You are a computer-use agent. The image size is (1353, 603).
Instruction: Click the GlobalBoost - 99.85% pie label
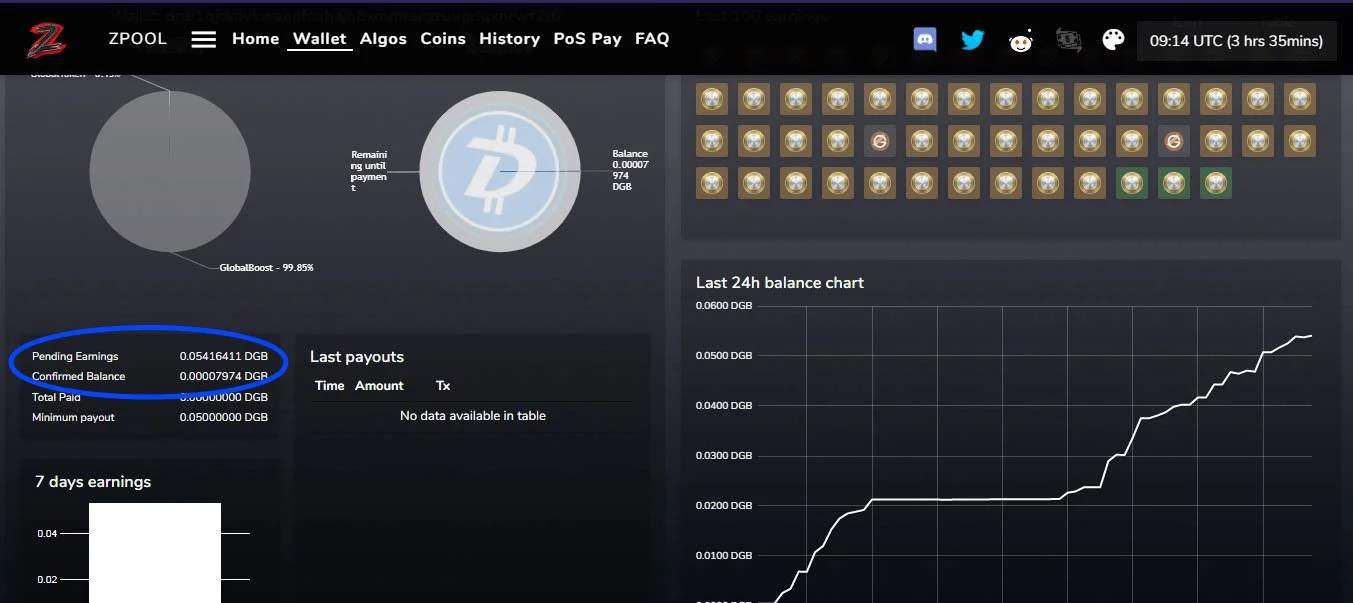point(267,267)
